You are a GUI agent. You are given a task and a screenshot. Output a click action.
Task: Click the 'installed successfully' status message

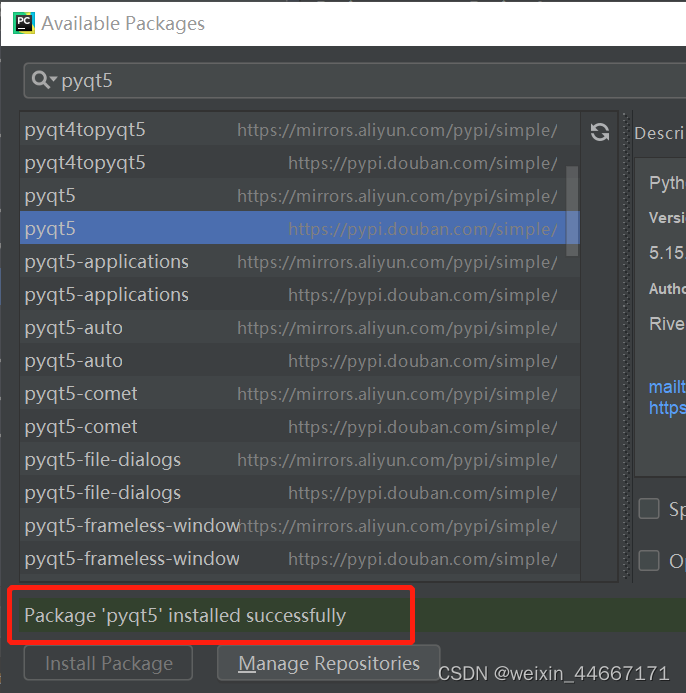tap(185, 615)
